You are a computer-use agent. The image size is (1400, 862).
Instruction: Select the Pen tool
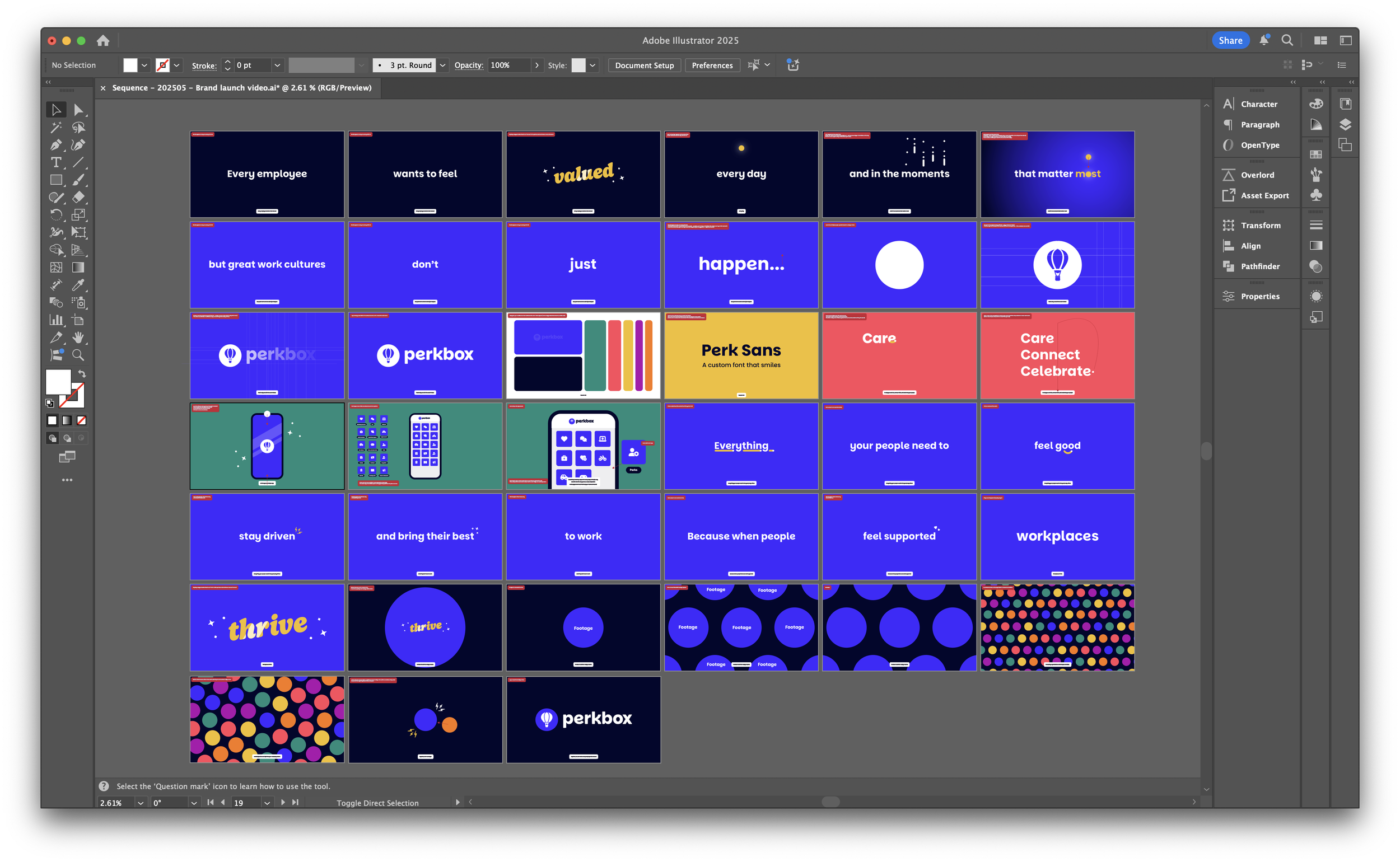point(56,145)
